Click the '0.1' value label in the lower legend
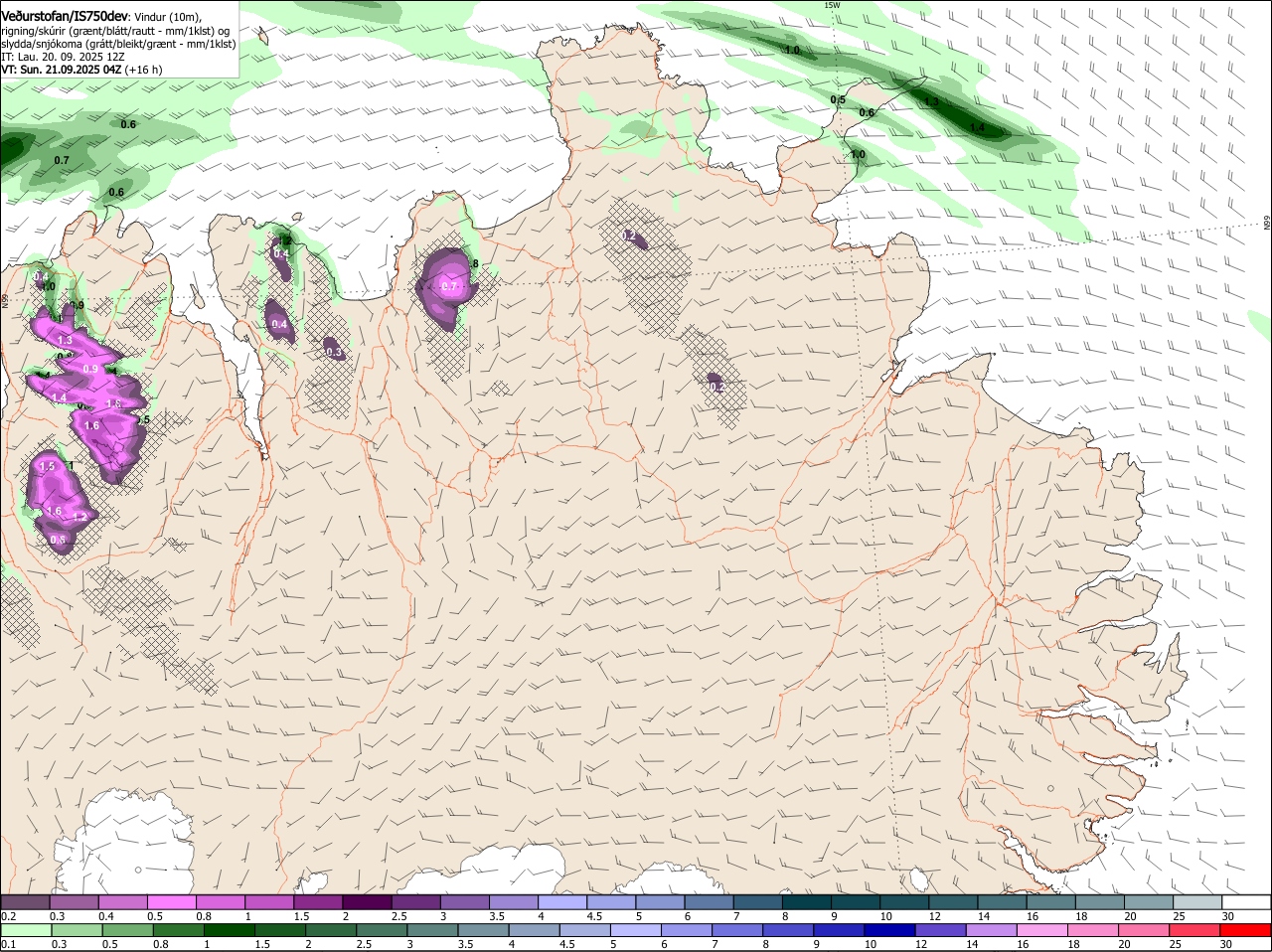This screenshot has width=1272, height=952. pos(9,944)
